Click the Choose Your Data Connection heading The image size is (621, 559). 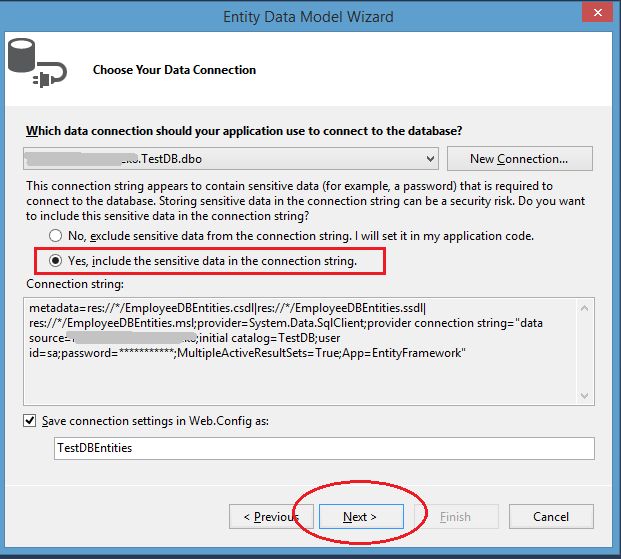click(174, 70)
